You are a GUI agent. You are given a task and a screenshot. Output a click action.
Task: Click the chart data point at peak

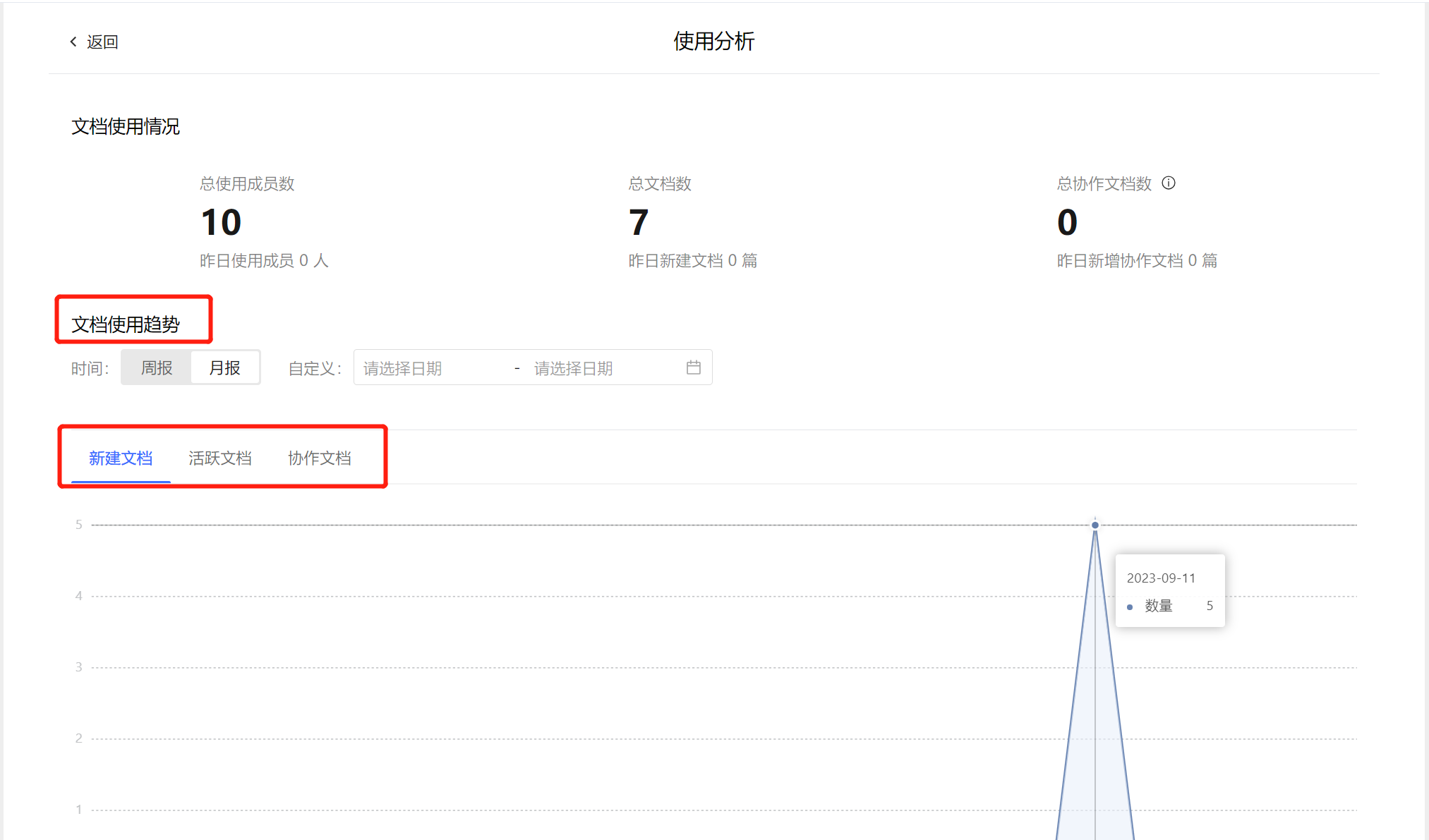(1095, 525)
